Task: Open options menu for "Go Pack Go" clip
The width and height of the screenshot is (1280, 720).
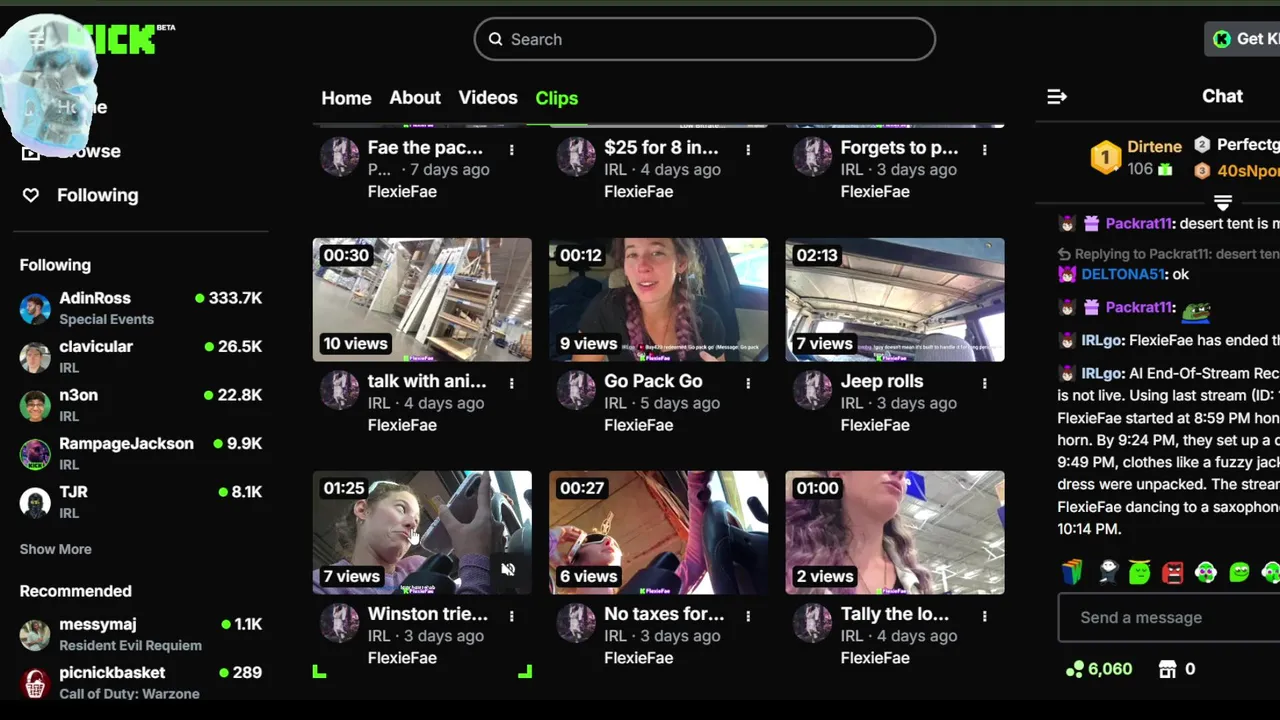Action: pyautogui.click(x=748, y=383)
